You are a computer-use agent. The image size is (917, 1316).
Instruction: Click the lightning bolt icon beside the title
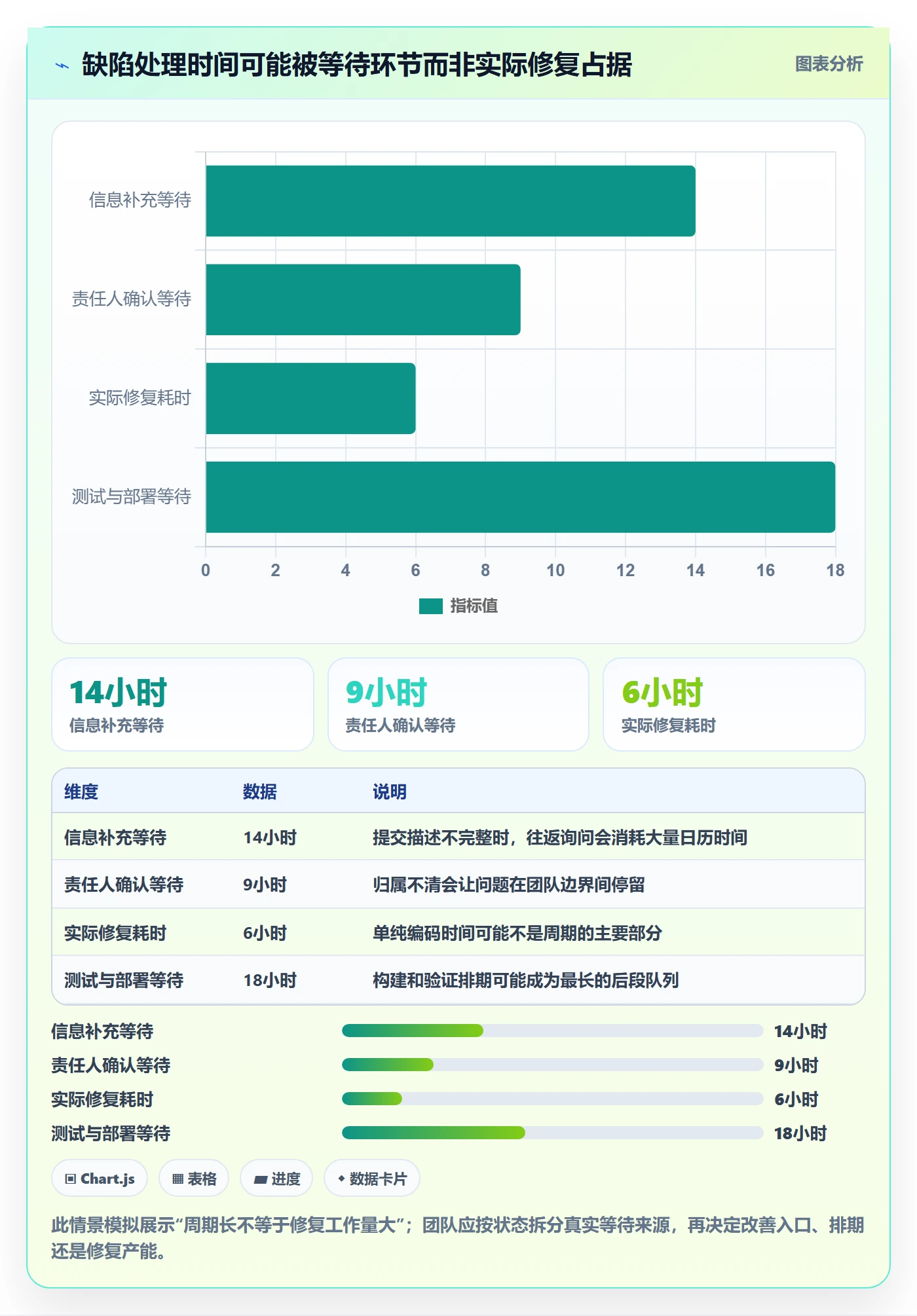[x=62, y=65]
